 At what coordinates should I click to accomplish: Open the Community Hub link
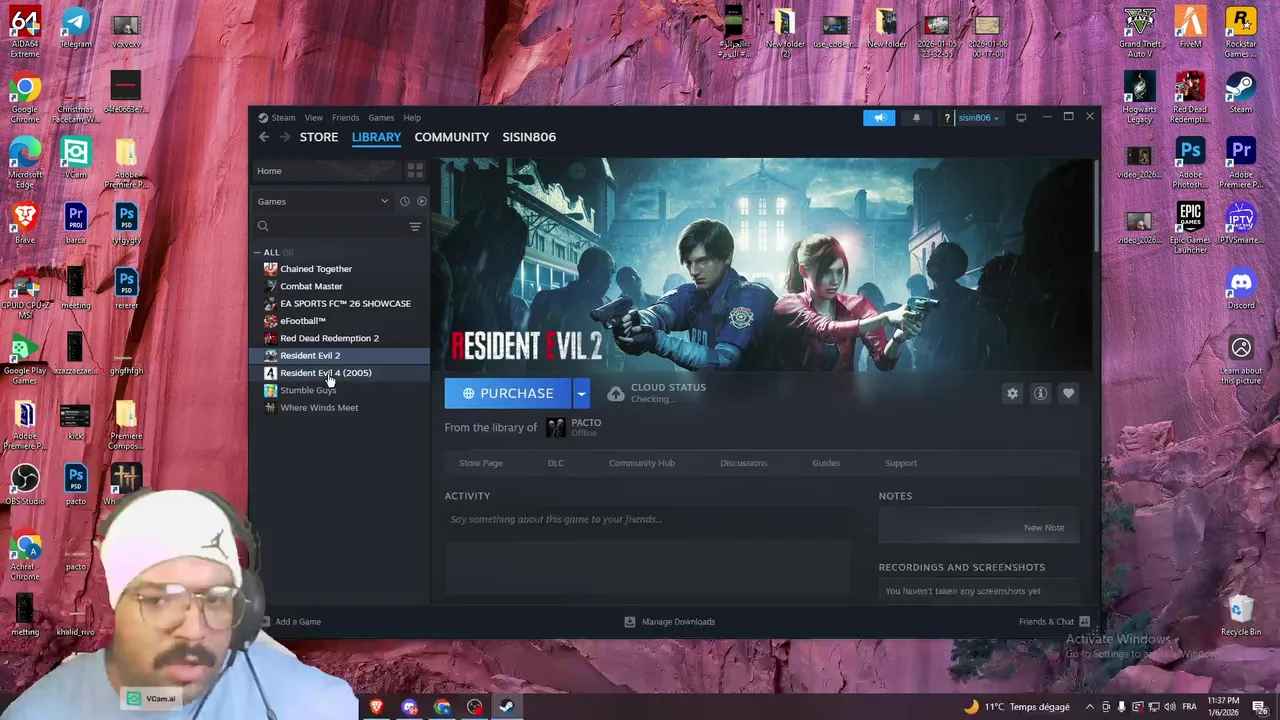click(x=642, y=463)
